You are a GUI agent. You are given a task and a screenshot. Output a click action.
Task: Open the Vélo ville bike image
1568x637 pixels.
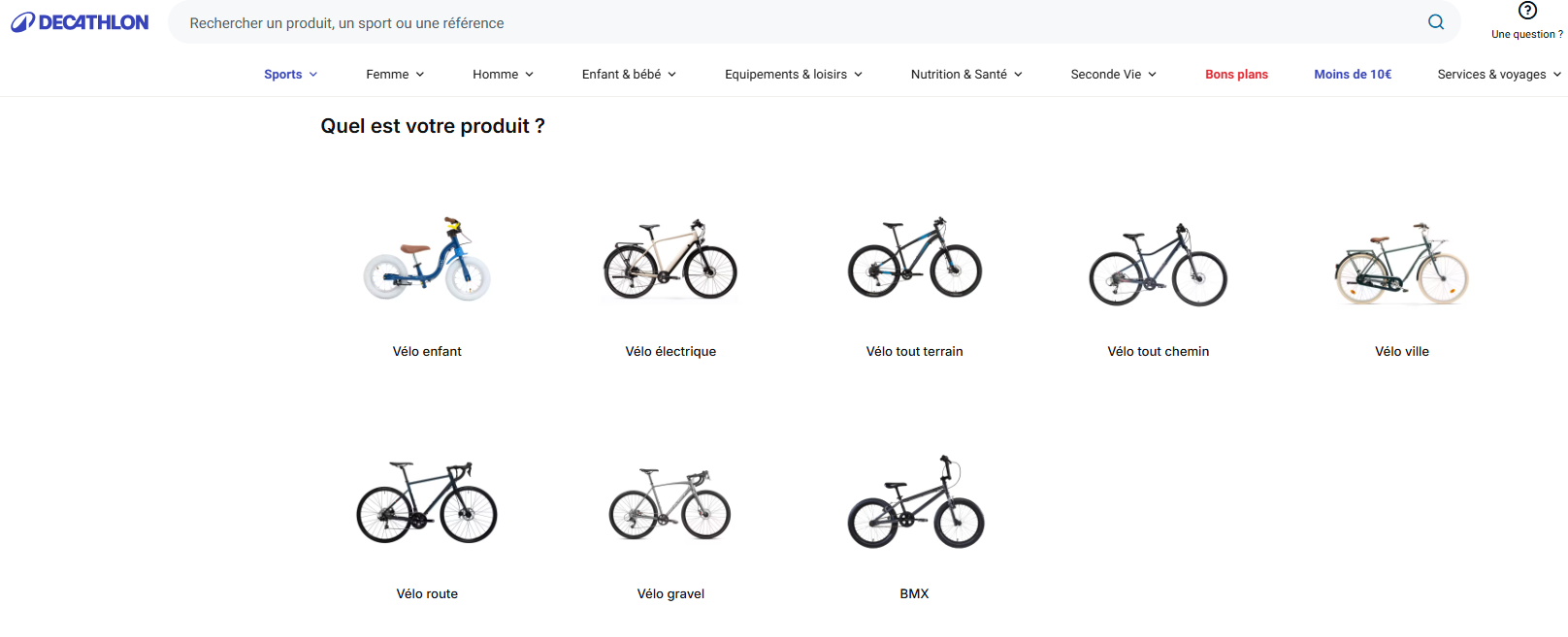tap(1402, 264)
